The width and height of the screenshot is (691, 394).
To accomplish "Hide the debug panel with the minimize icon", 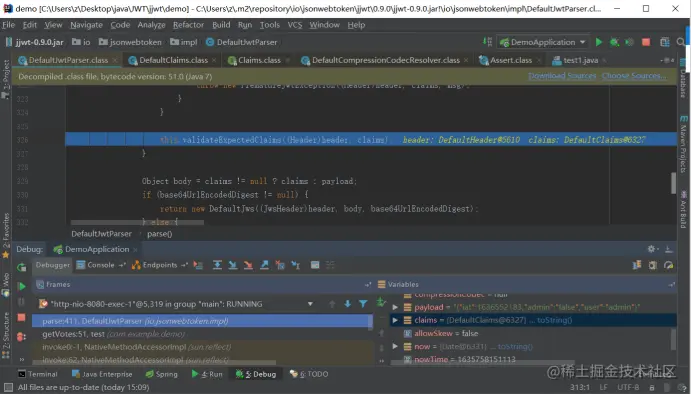I will 669,249.
